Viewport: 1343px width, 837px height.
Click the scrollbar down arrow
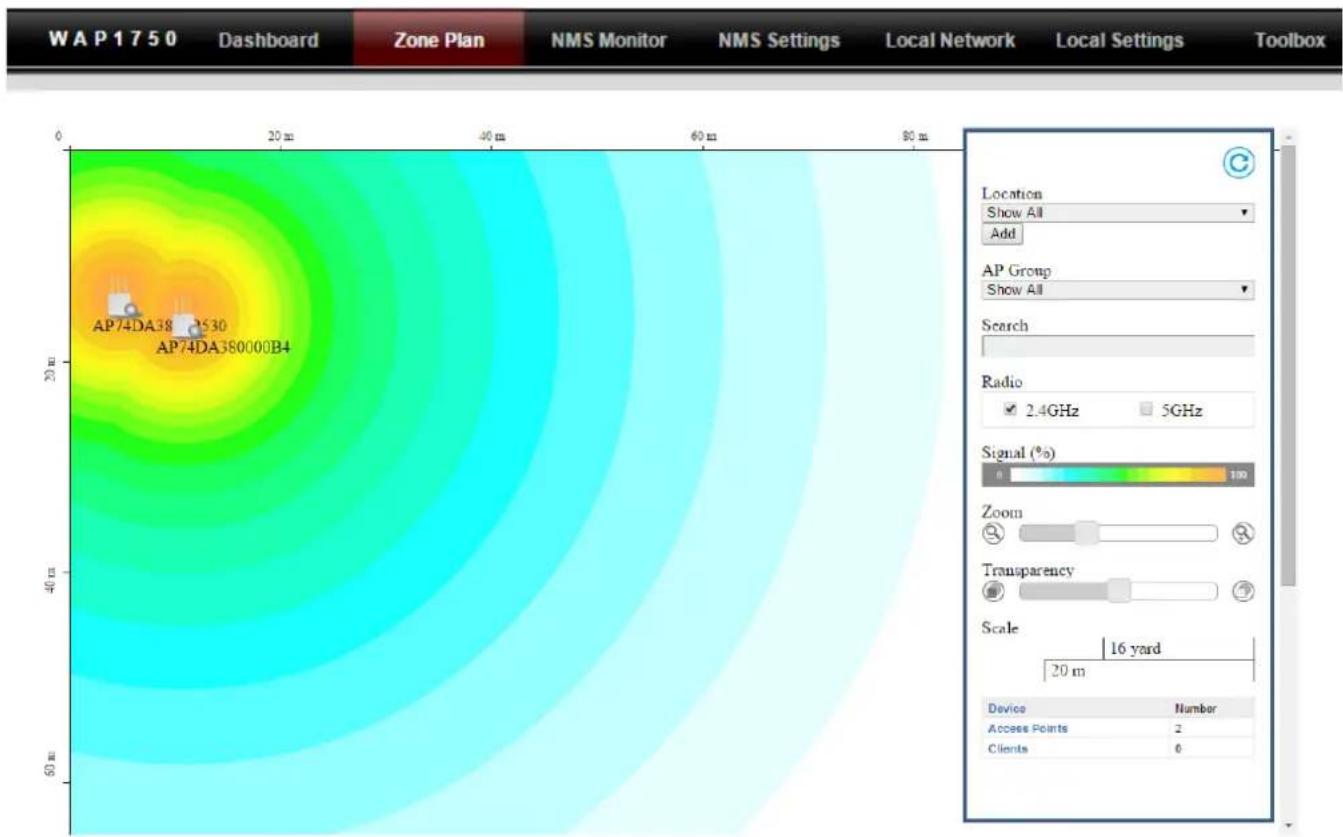click(1288, 826)
